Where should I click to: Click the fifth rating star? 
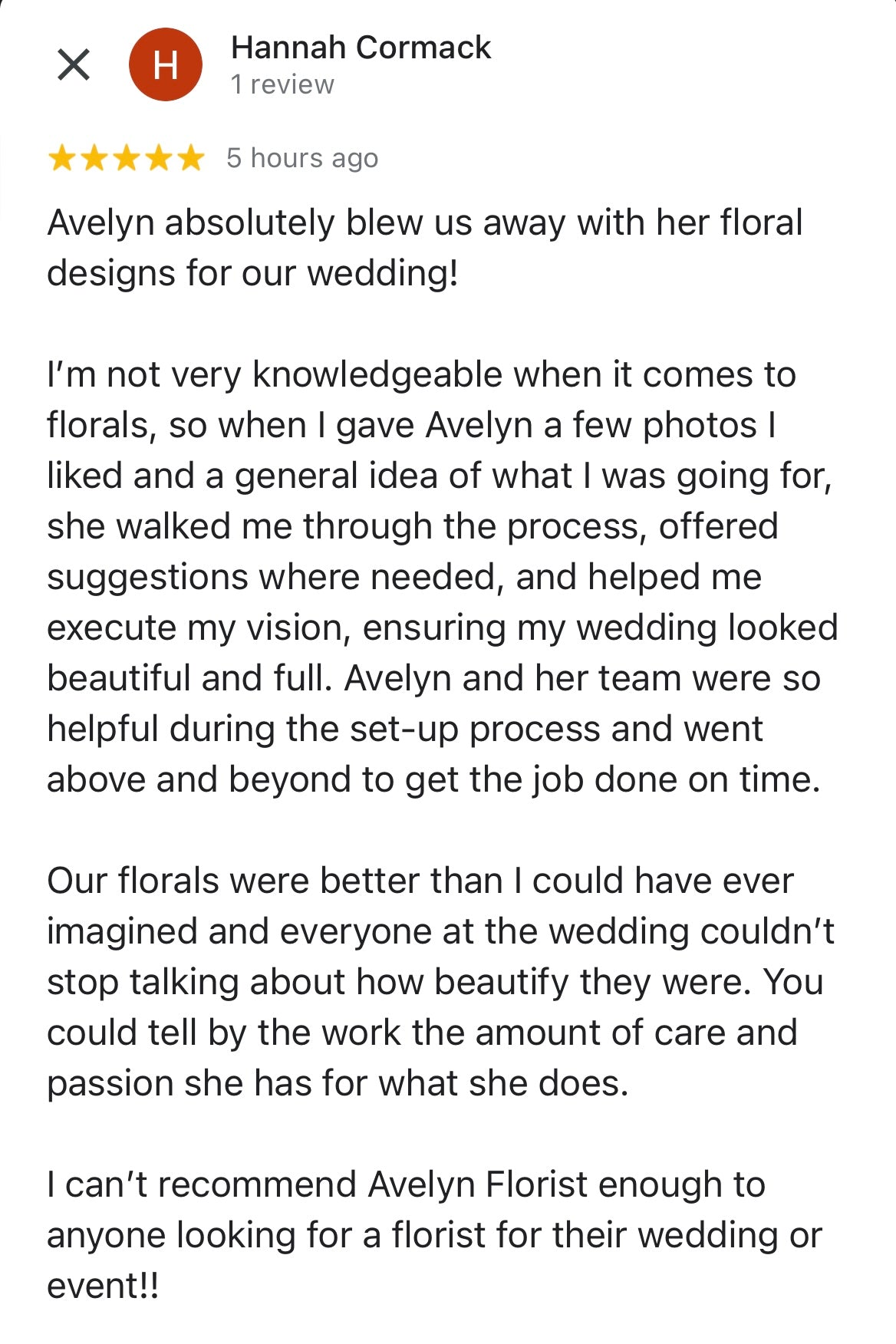click(189, 157)
